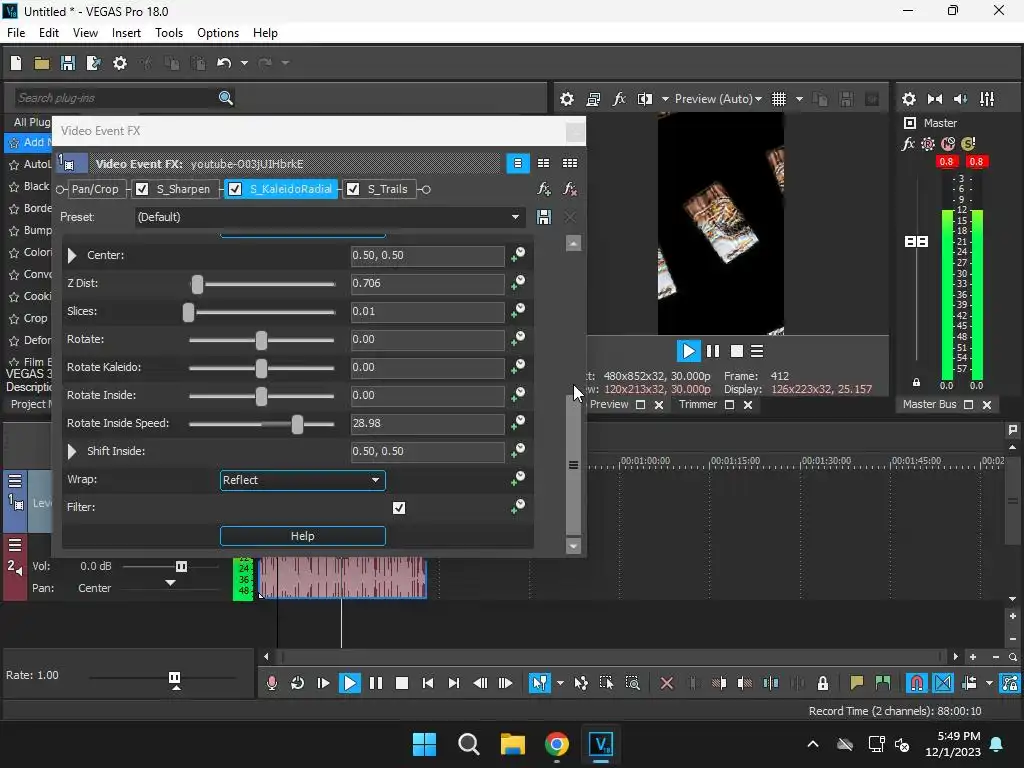Stop playback in the transport bar
The height and width of the screenshot is (768, 1024).
(402, 683)
